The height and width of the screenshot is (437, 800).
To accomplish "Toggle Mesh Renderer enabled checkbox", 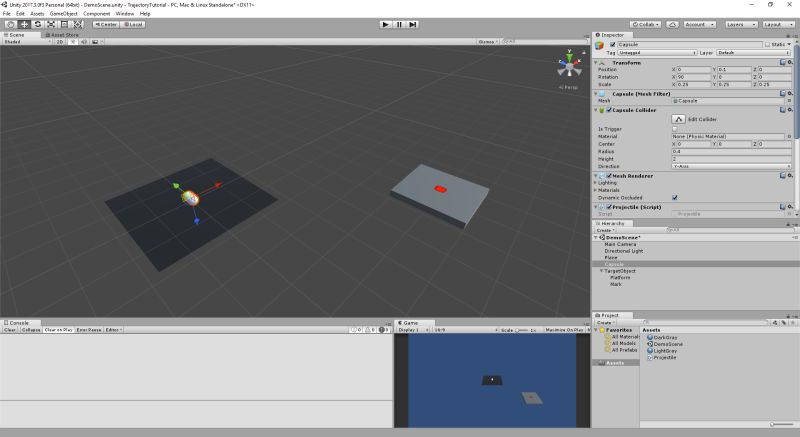I will coord(609,176).
